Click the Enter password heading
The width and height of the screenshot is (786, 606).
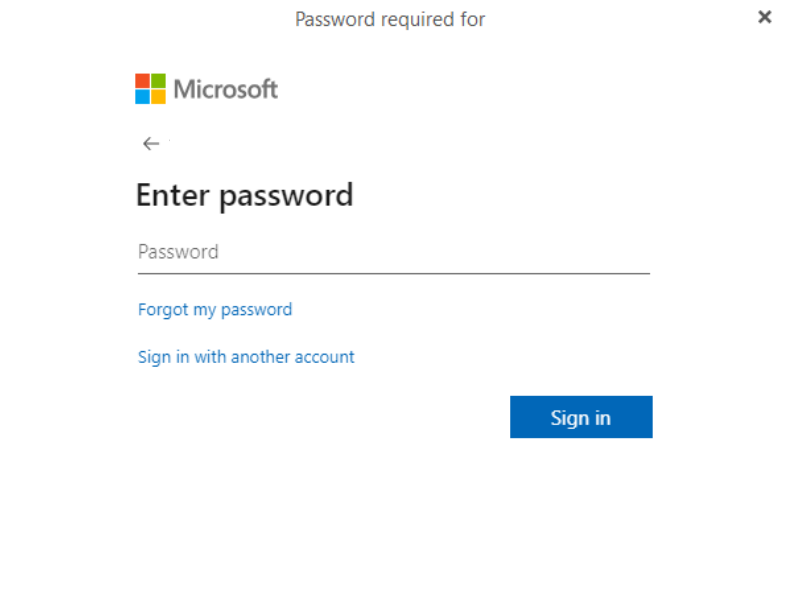click(245, 195)
